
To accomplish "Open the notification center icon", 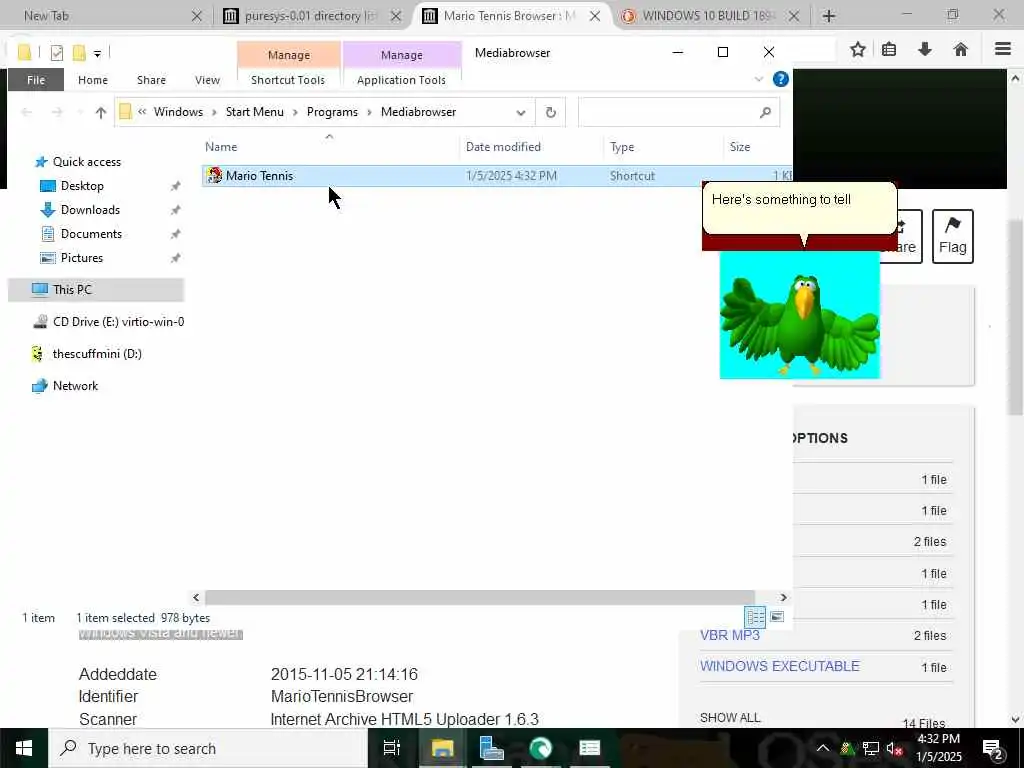I will (993, 748).
